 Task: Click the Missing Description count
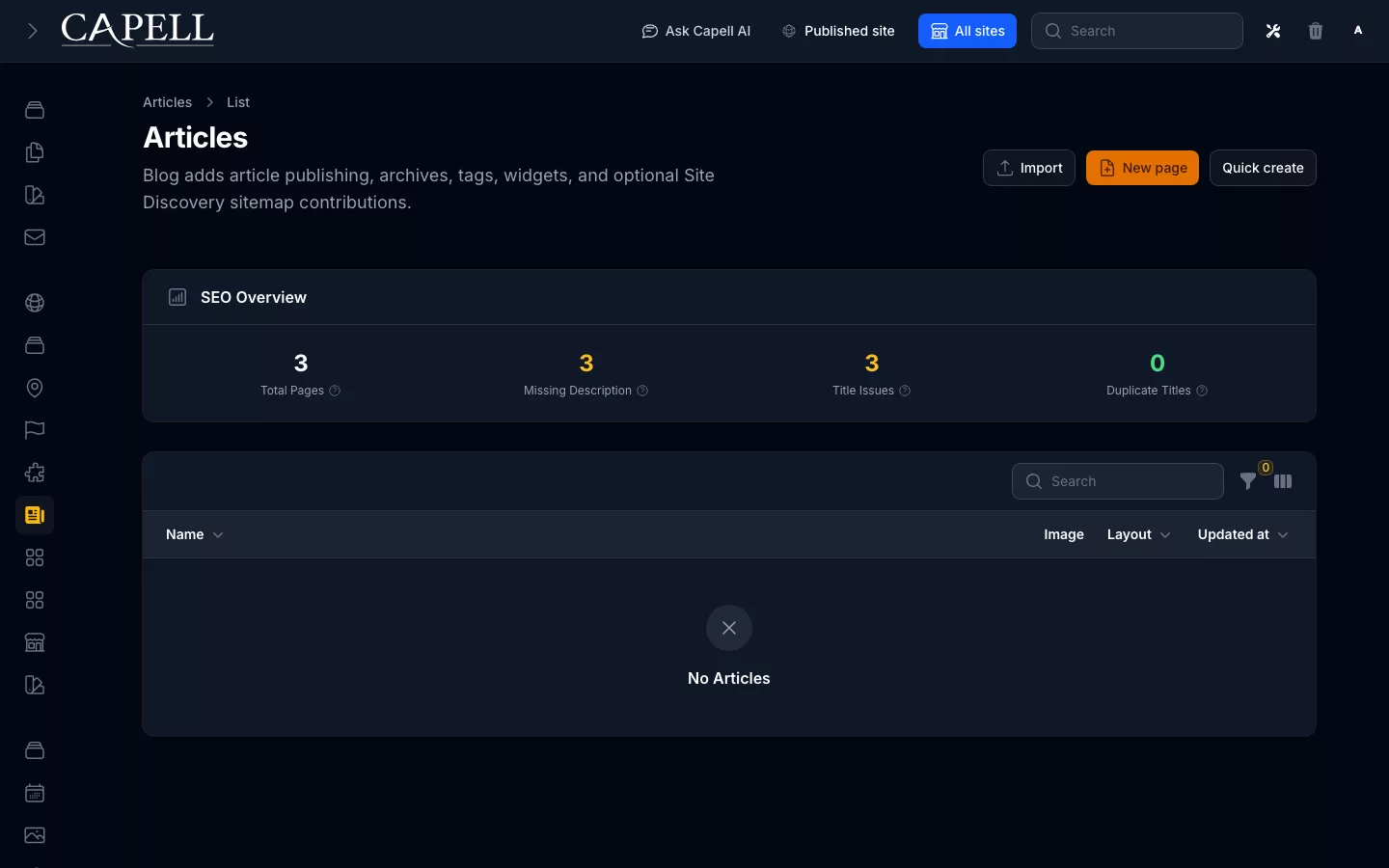pyautogui.click(x=586, y=364)
